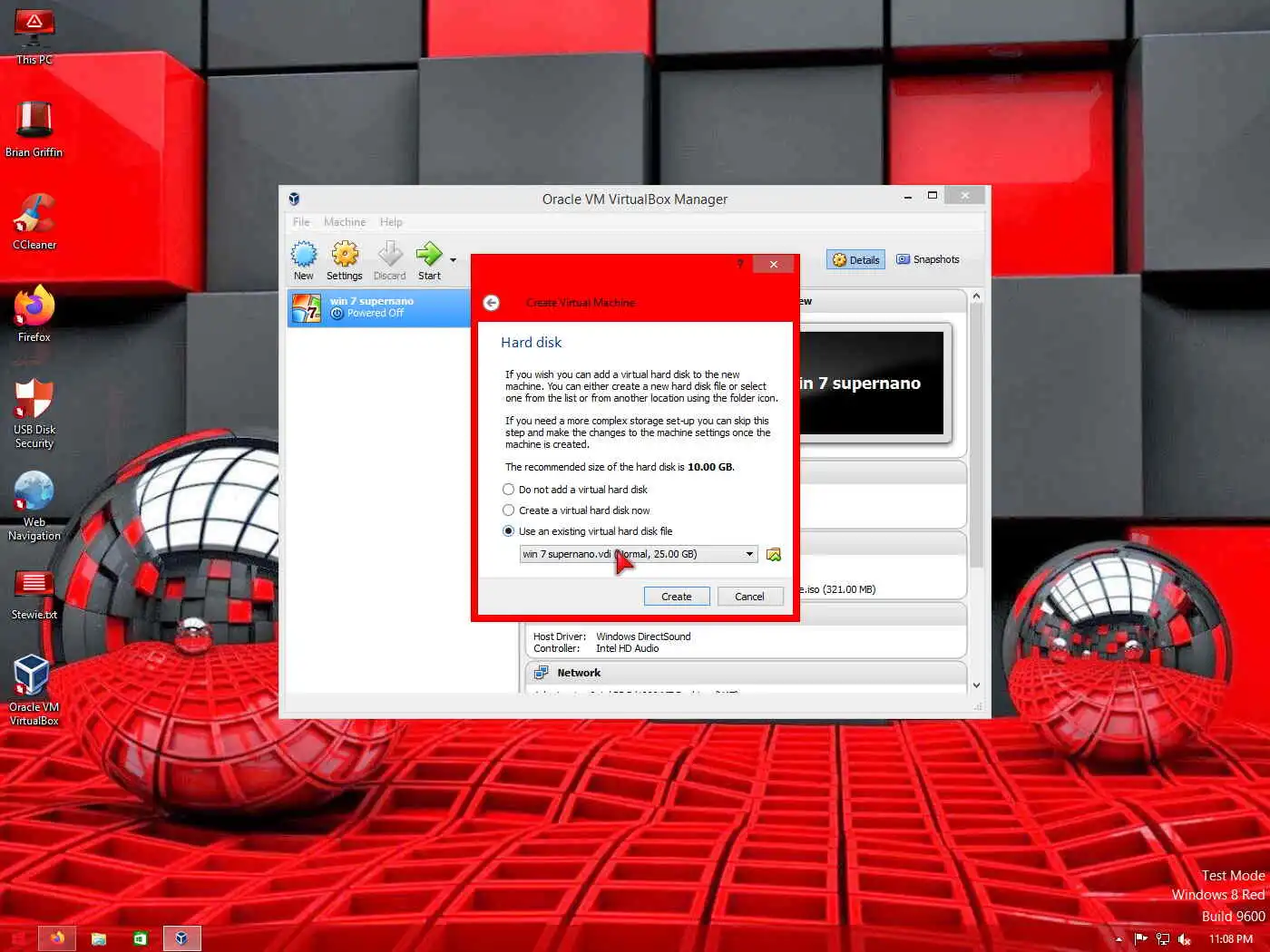Click the green store icon in taskbar
Image resolution: width=1270 pixels, height=952 pixels.
141,938
